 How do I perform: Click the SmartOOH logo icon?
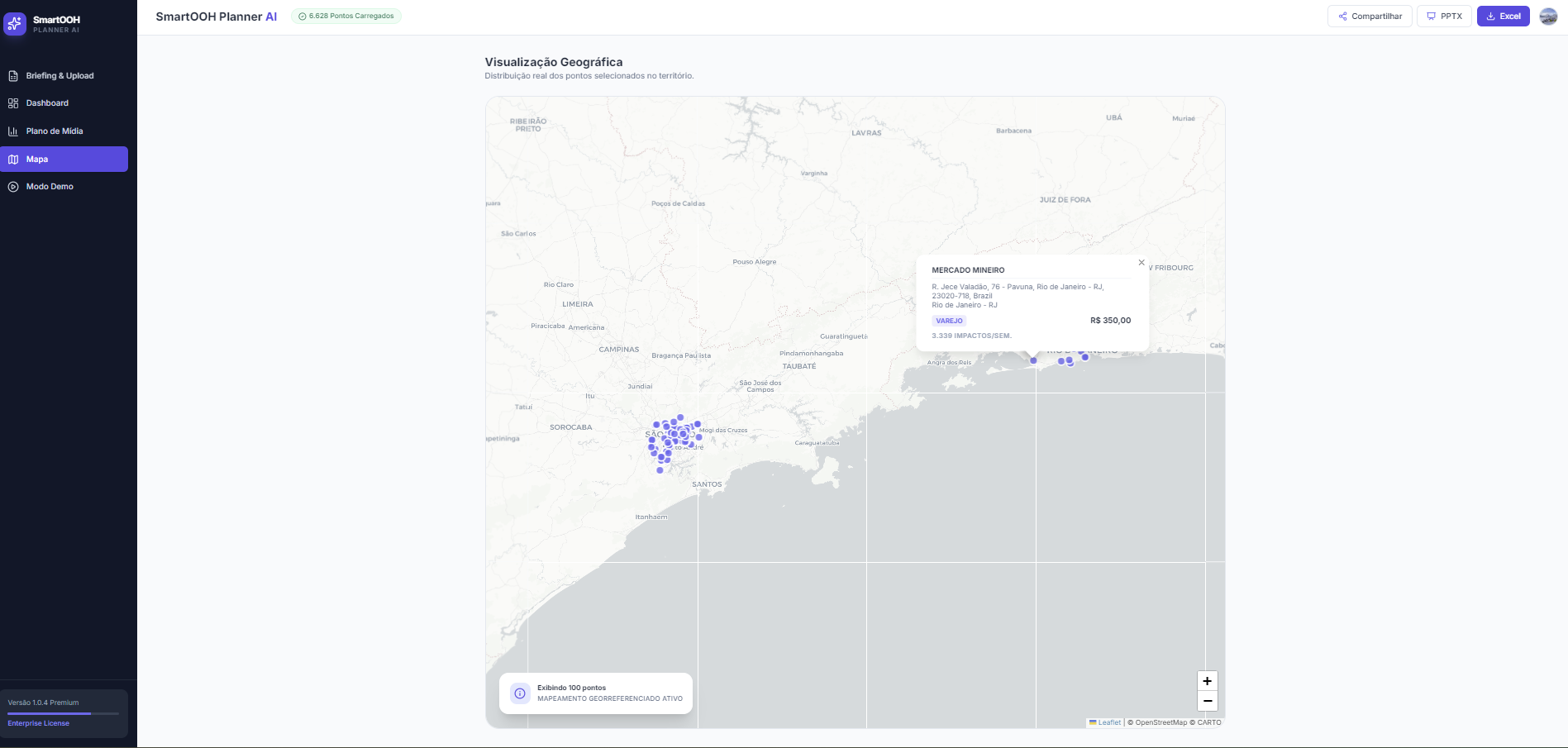coord(15,24)
